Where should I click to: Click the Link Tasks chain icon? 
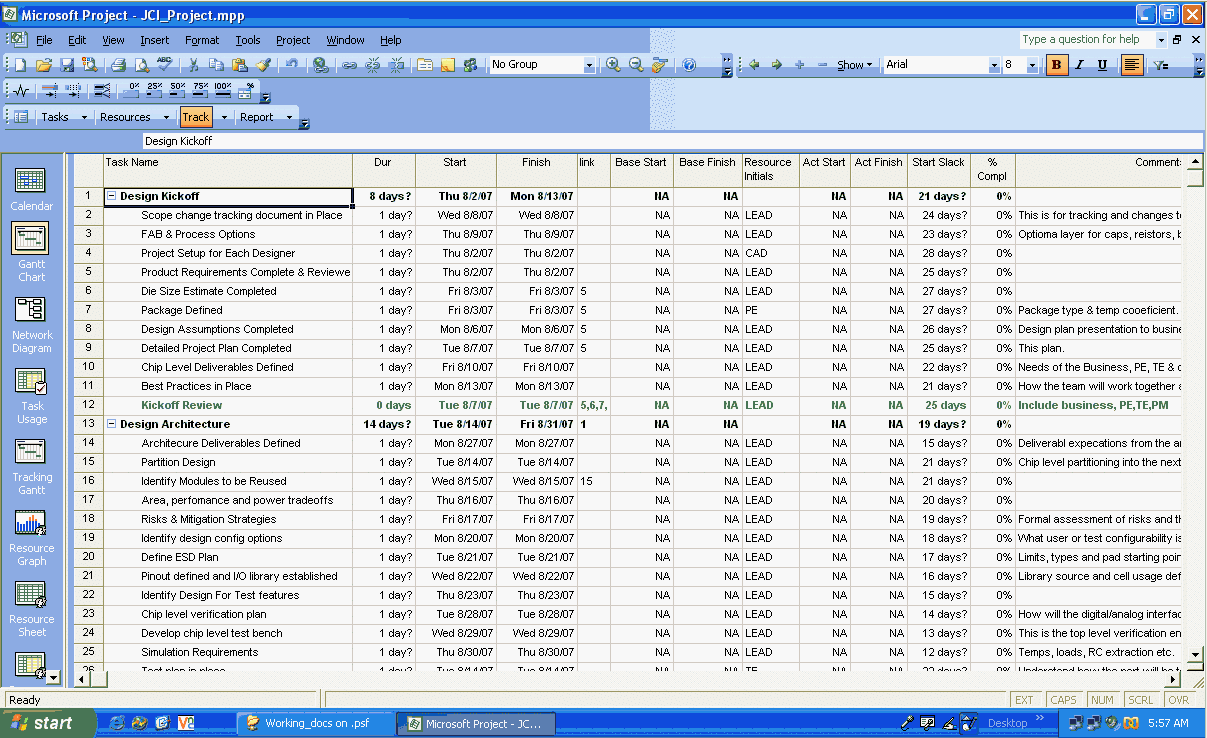coord(349,65)
